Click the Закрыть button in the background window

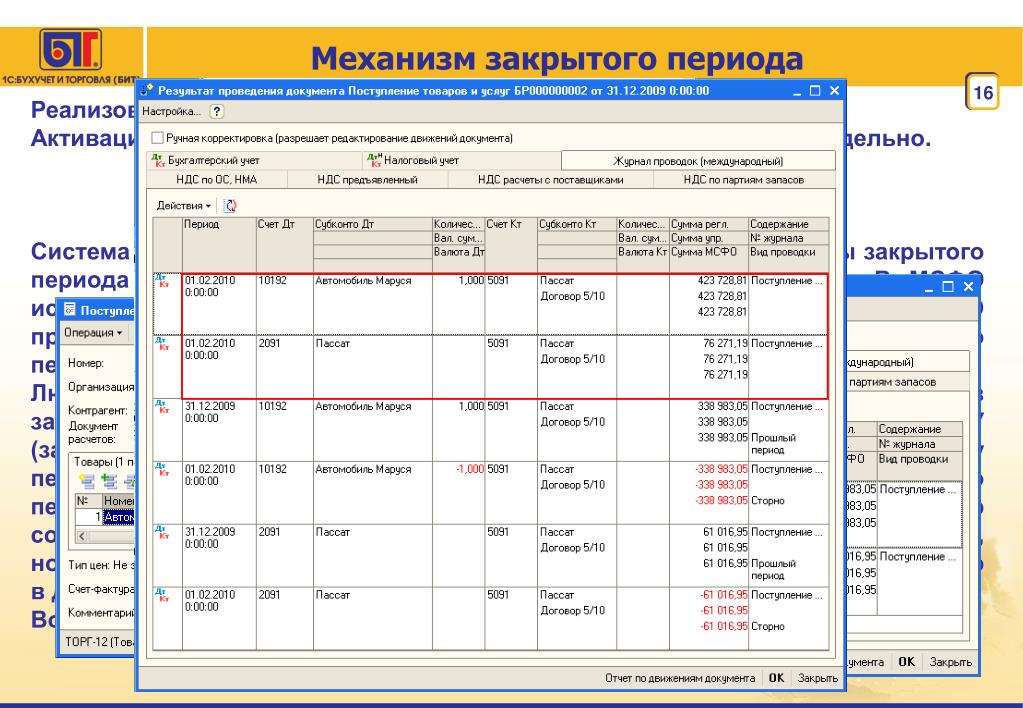(x=950, y=661)
